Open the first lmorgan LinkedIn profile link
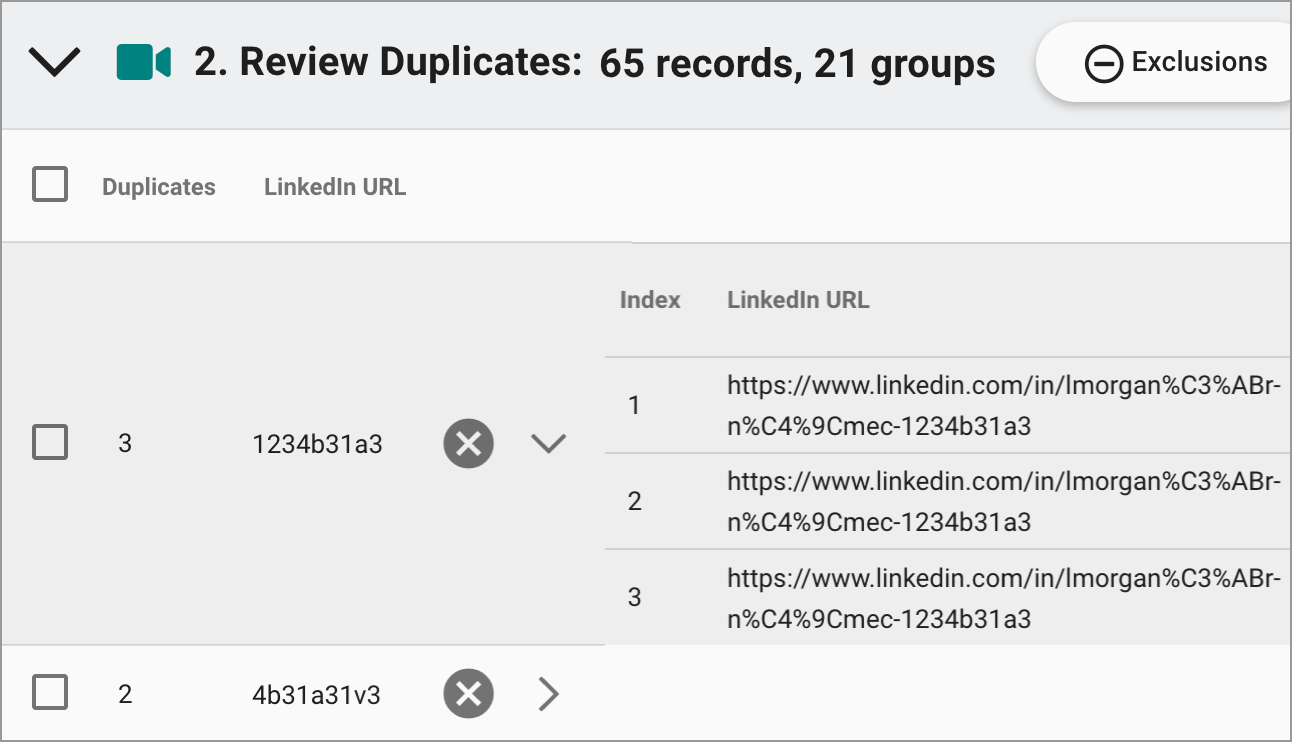This screenshot has height=742, width=1292. [x=1000, y=404]
